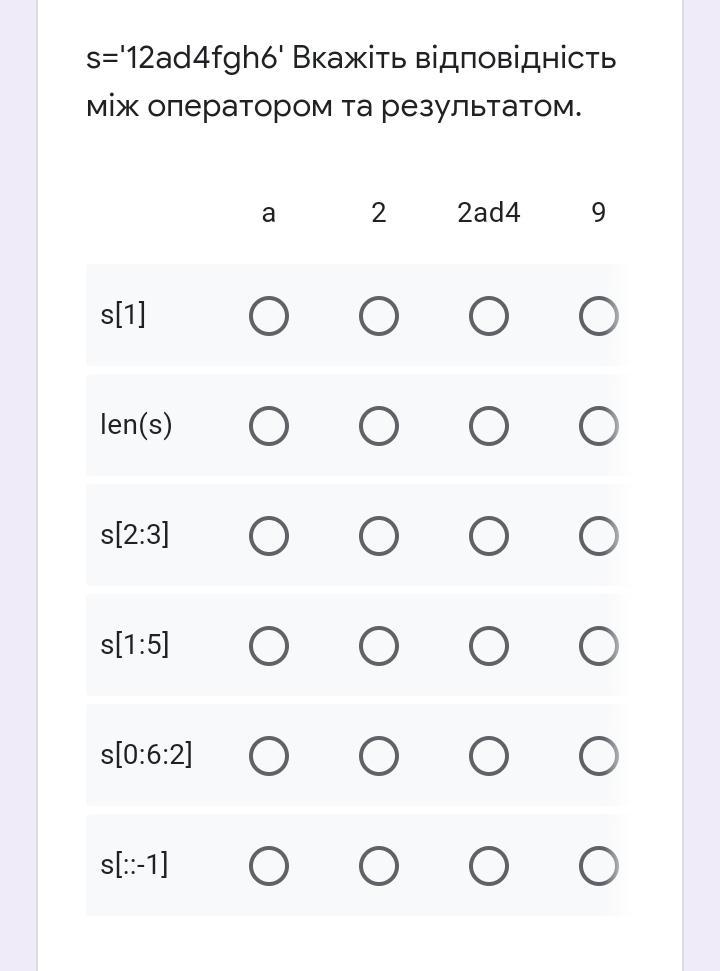Click the question text about s='12ad4fgh6'
This screenshot has height=971, width=720.
pyautogui.click(x=351, y=82)
